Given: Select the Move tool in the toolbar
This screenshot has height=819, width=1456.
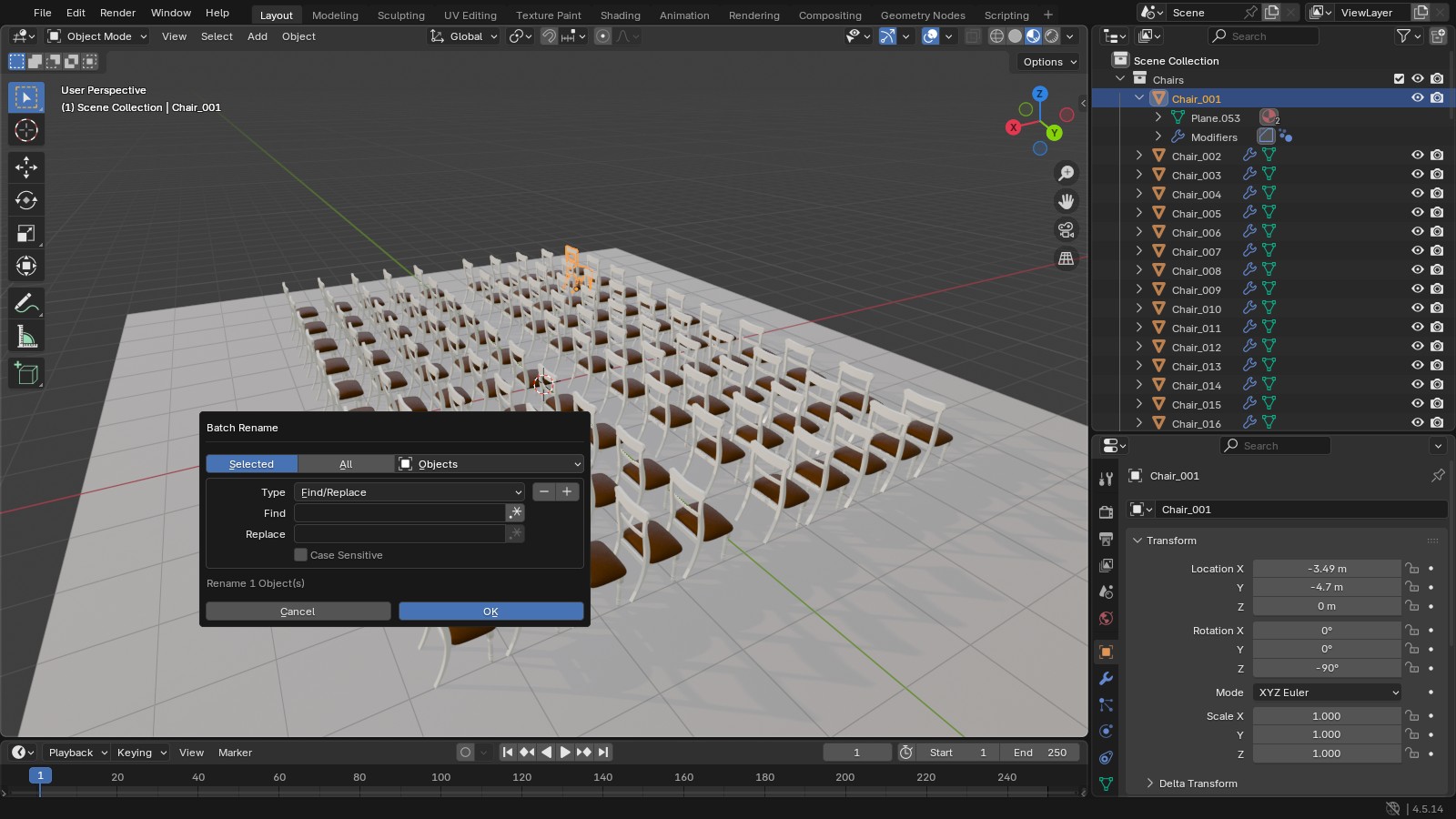Looking at the screenshot, I should pyautogui.click(x=26, y=167).
